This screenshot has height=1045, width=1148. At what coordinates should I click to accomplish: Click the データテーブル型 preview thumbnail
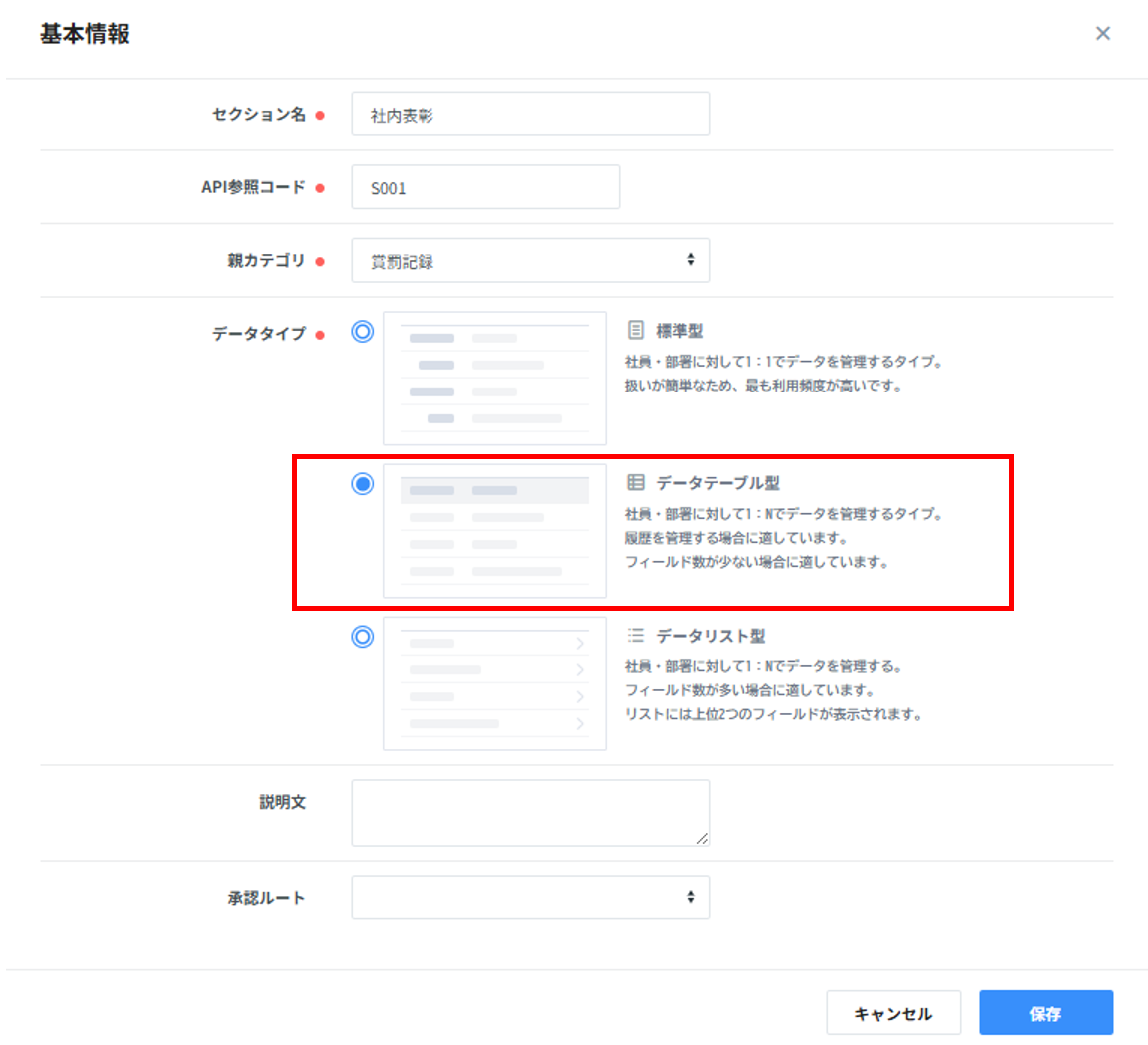(x=494, y=531)
